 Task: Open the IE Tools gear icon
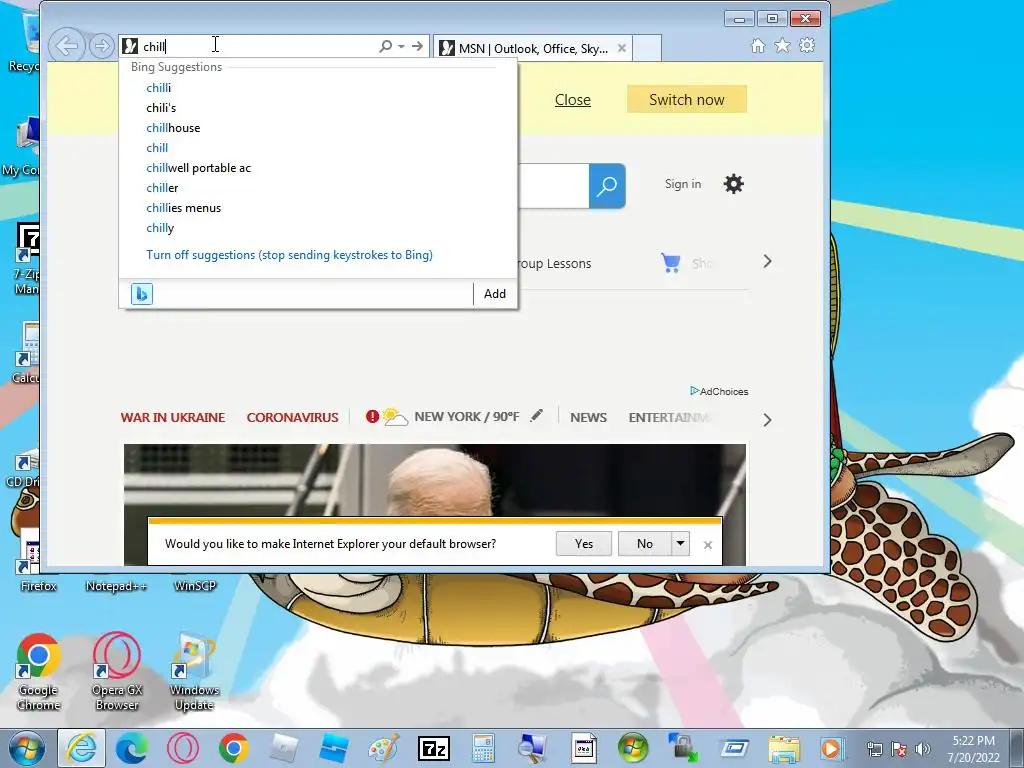807,46
